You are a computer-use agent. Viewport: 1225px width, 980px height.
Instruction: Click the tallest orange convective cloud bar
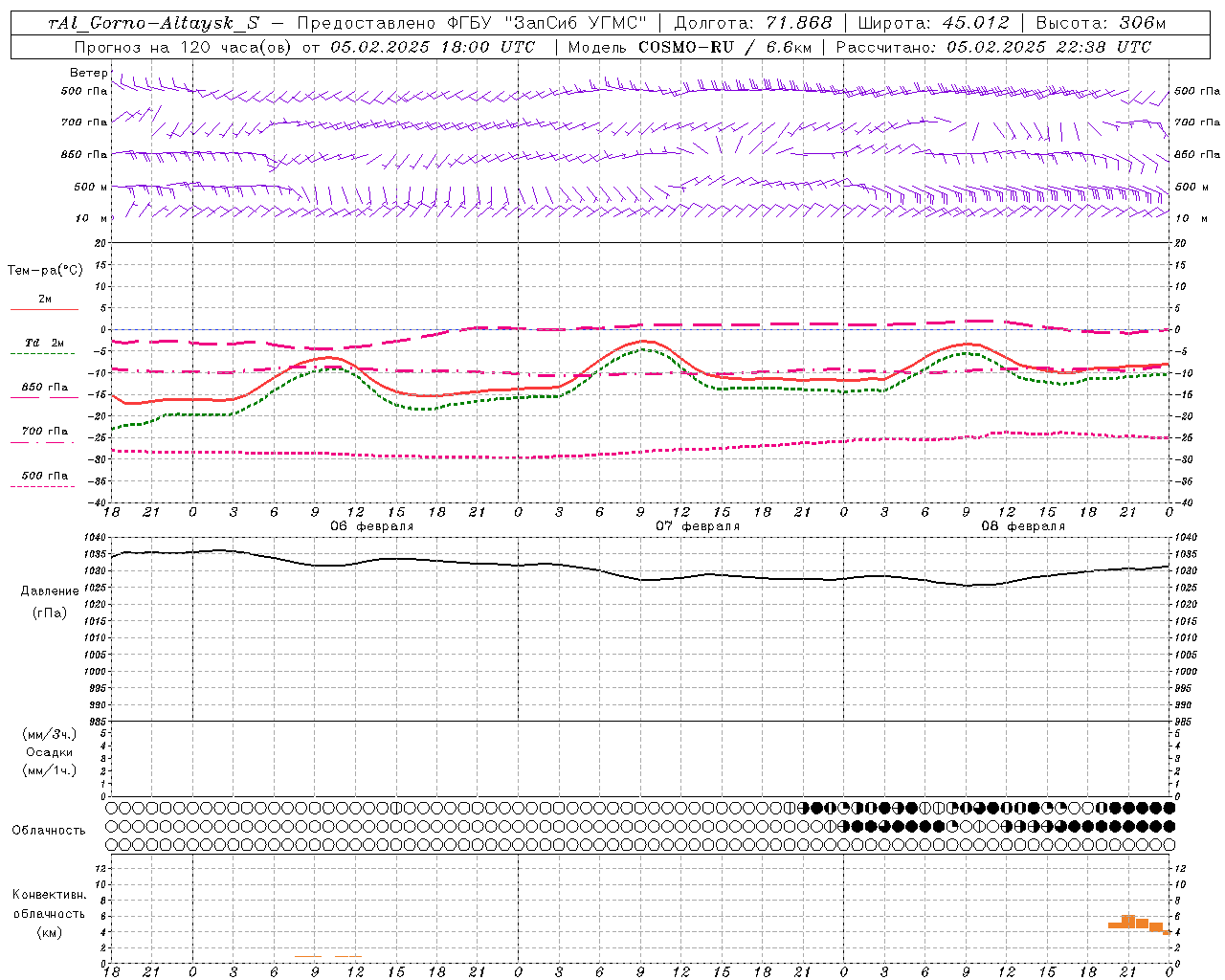click(x=1128, y=922)
